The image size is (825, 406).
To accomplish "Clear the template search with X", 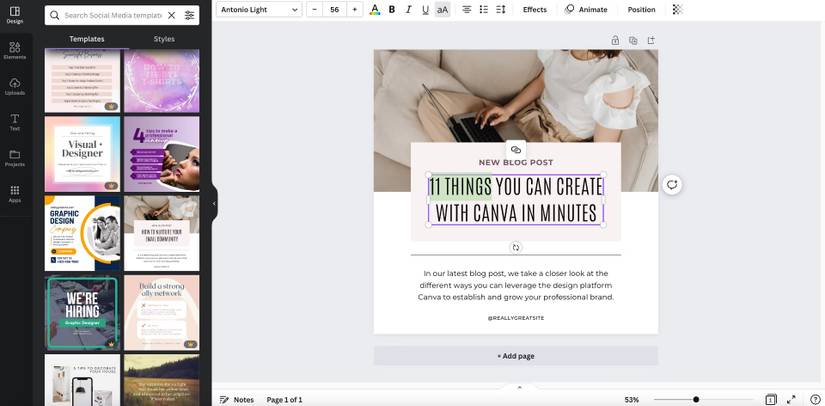I will click(172, 15).
